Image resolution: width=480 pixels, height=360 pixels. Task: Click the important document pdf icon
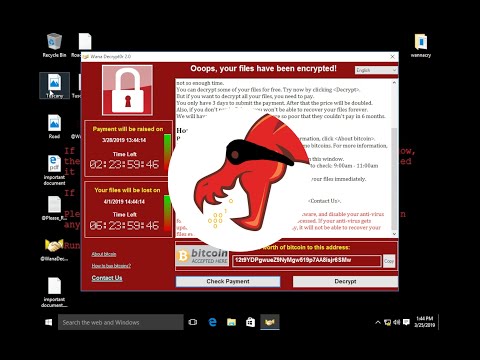pyautogui.click(x=54, y=170)
